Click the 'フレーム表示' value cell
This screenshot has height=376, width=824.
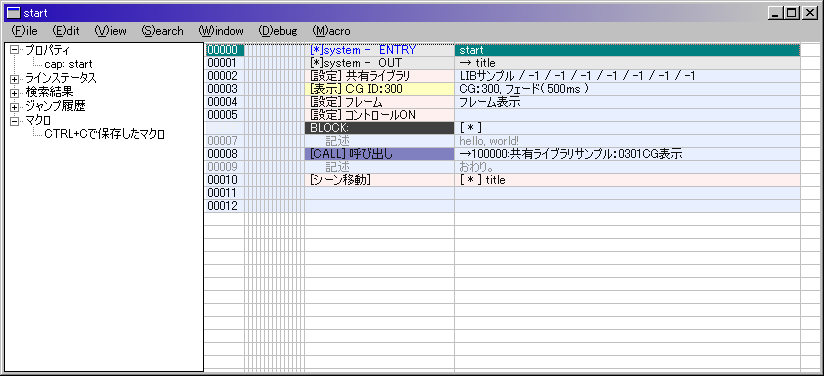627,102
